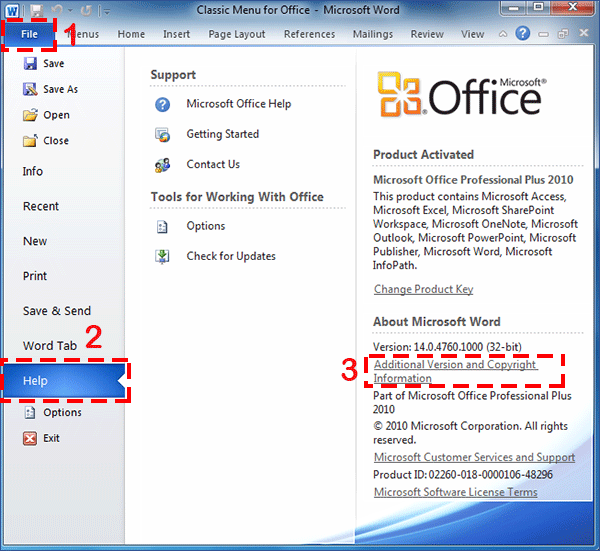Minimize the document window via ribbon icon

(543, 34)
